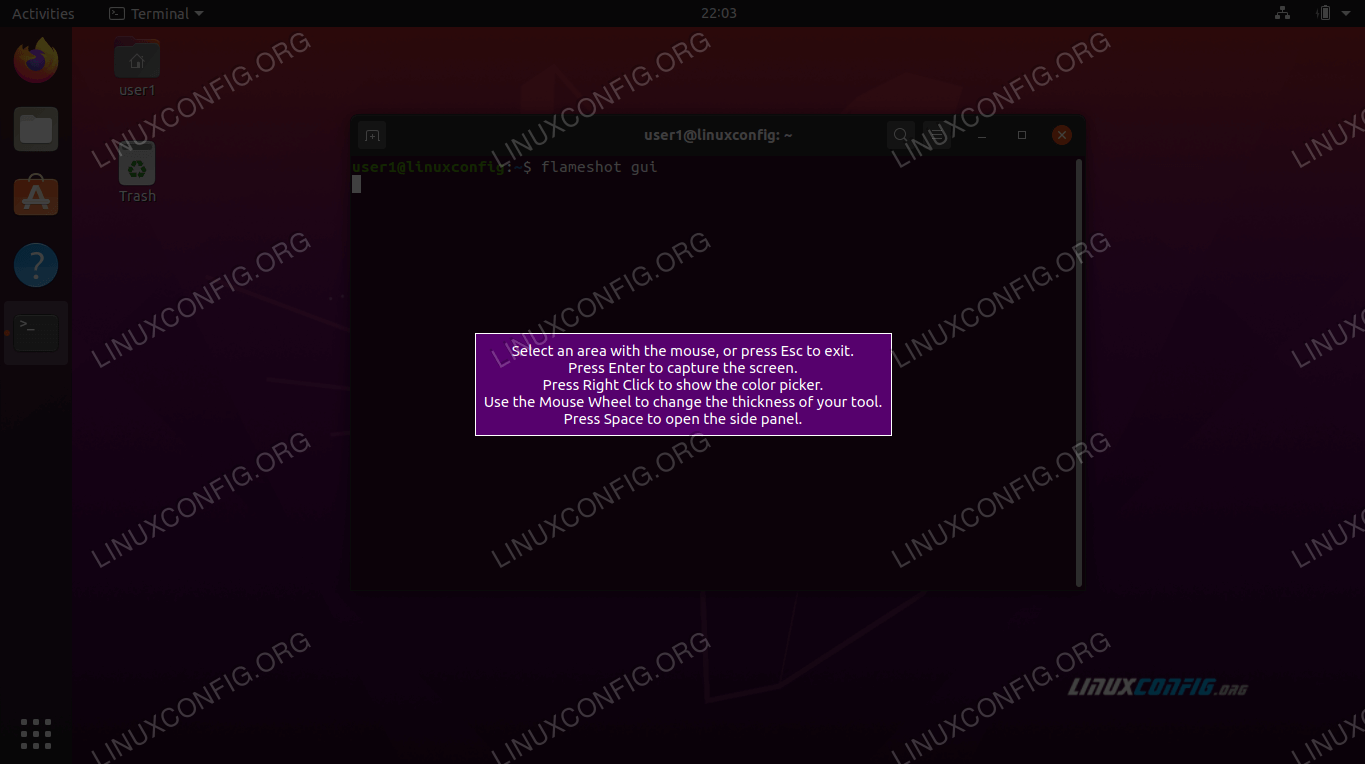
Task: Show the applications grid
Action: point(36,733)
